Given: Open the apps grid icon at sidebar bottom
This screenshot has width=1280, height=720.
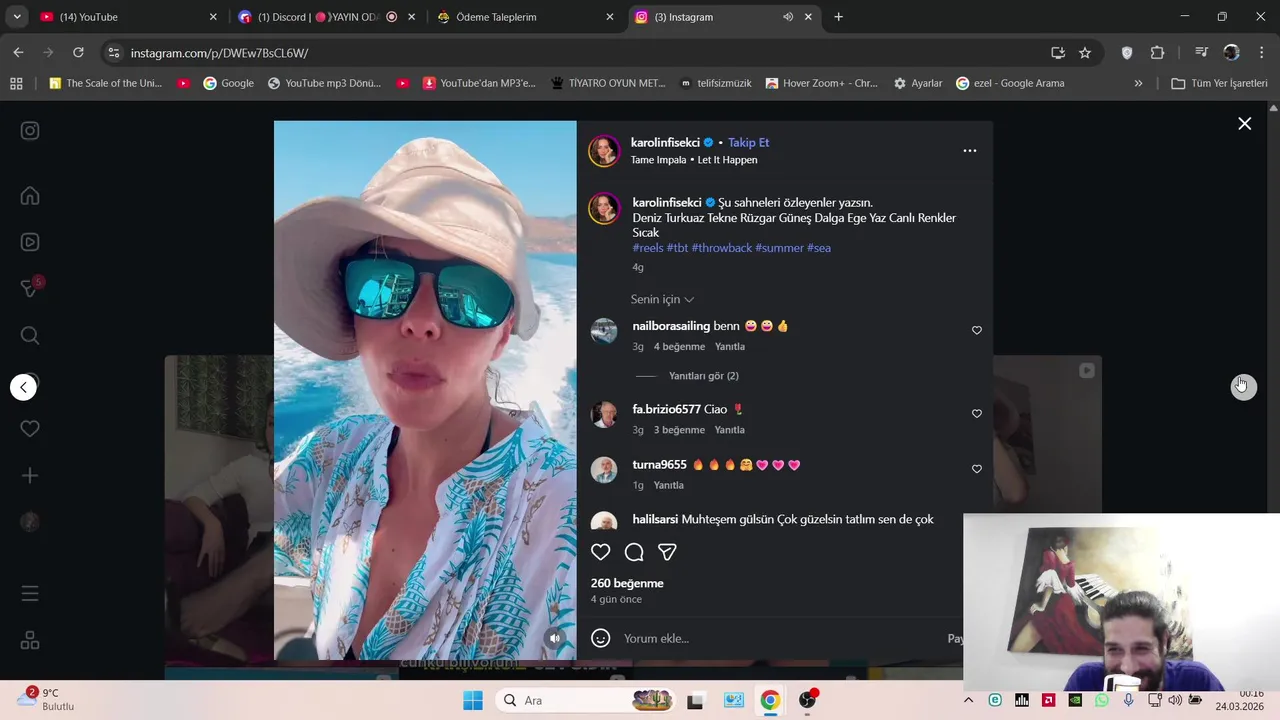Looking at the screenshot, I should tap(30, 640).
